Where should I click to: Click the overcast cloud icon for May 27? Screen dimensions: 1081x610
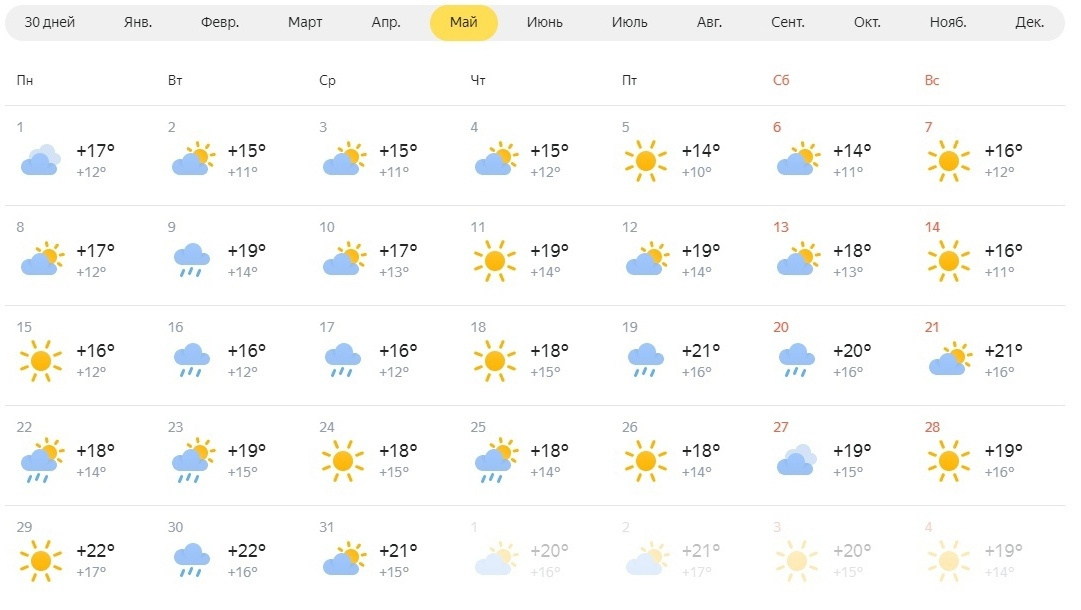796,460
